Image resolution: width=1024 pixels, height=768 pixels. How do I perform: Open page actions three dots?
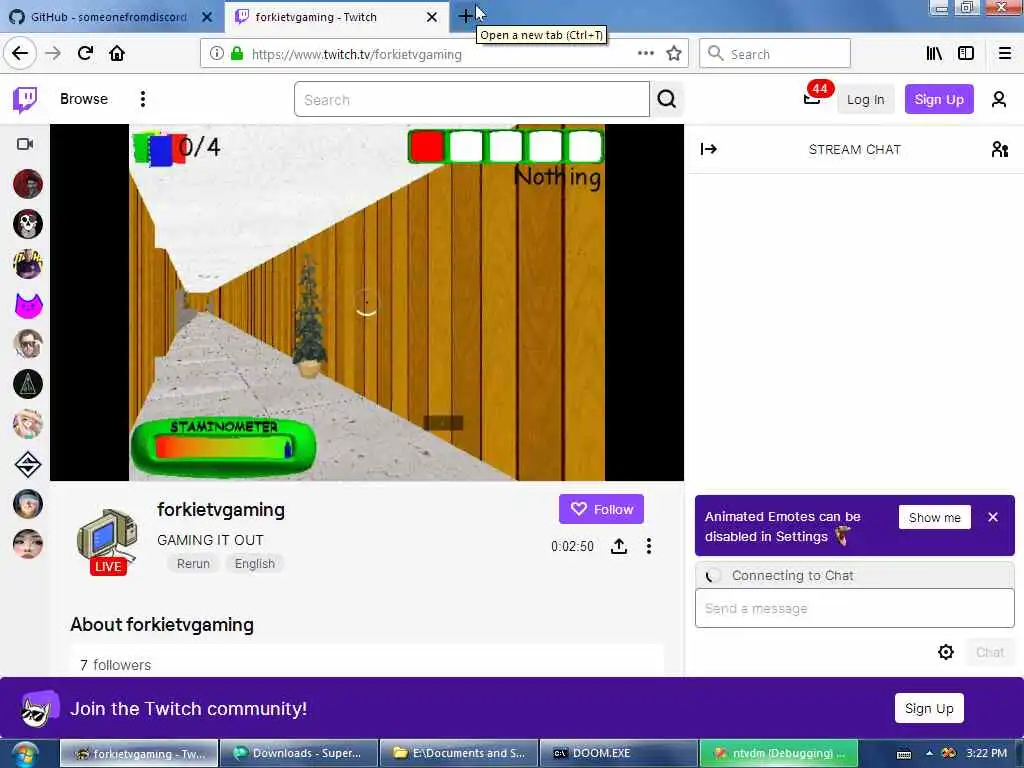[646, 54]
